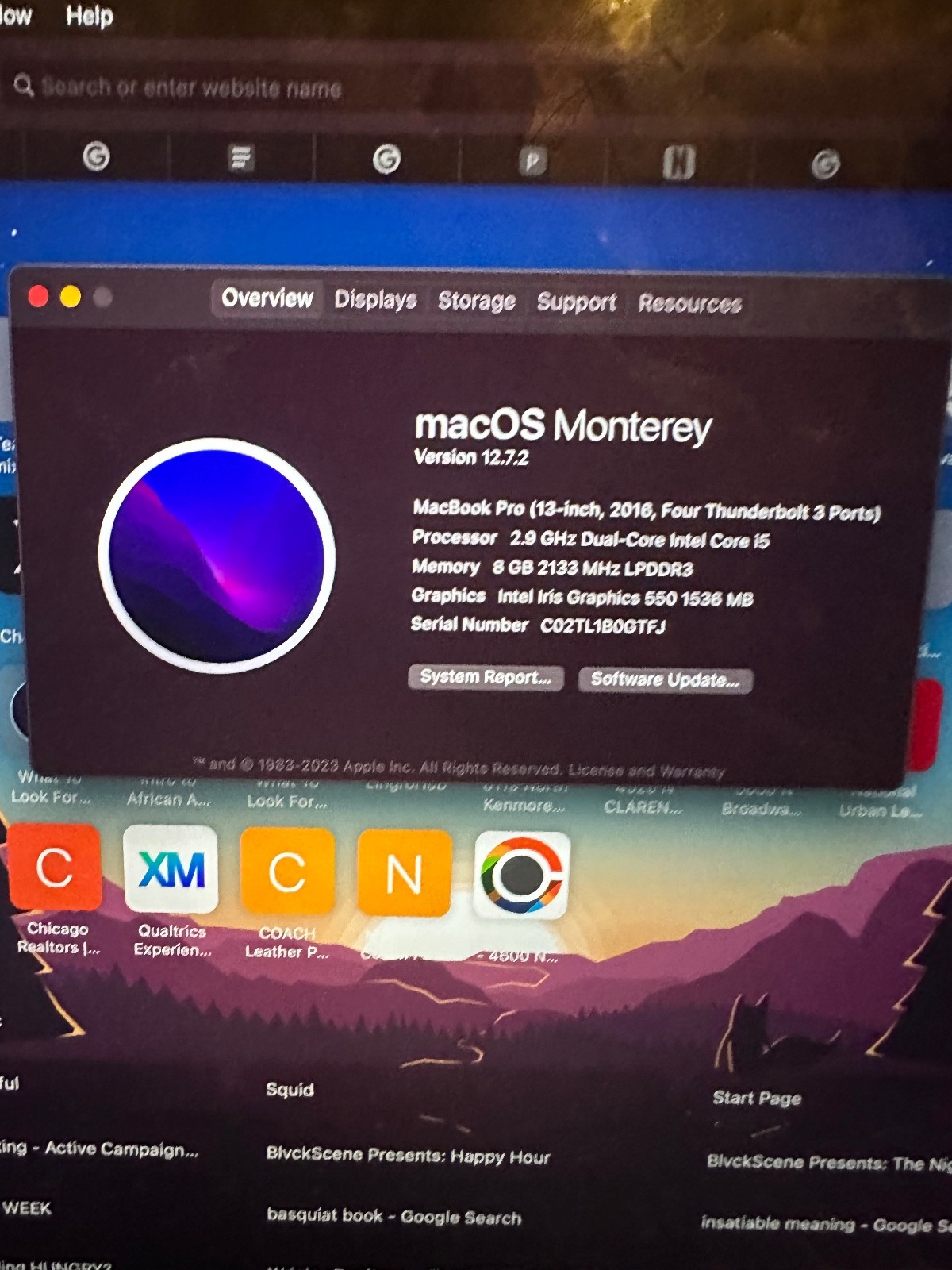952x1270 pixels.
Task: Click the Graphics Intel Iris Graphics 550 line
Action: point(582,597)
